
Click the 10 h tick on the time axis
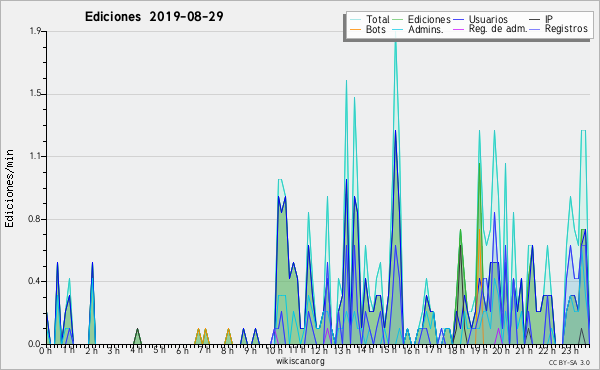tap(274, 350)
